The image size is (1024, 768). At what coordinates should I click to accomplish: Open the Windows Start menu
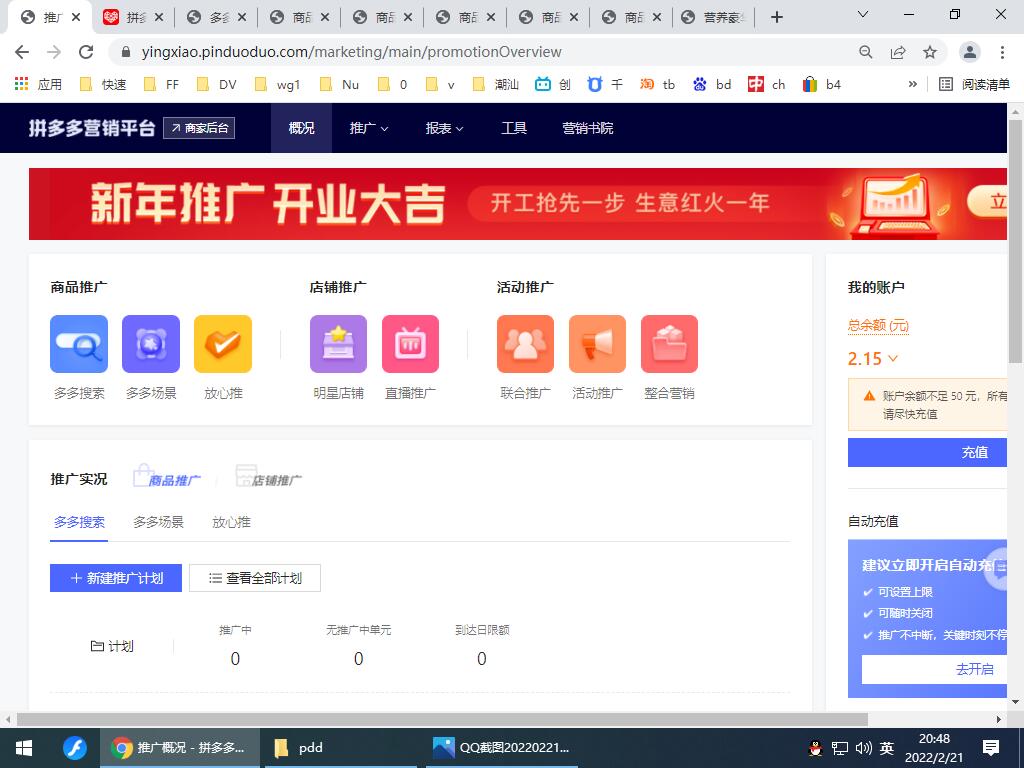pyautogui.click(x=24, y=748)
